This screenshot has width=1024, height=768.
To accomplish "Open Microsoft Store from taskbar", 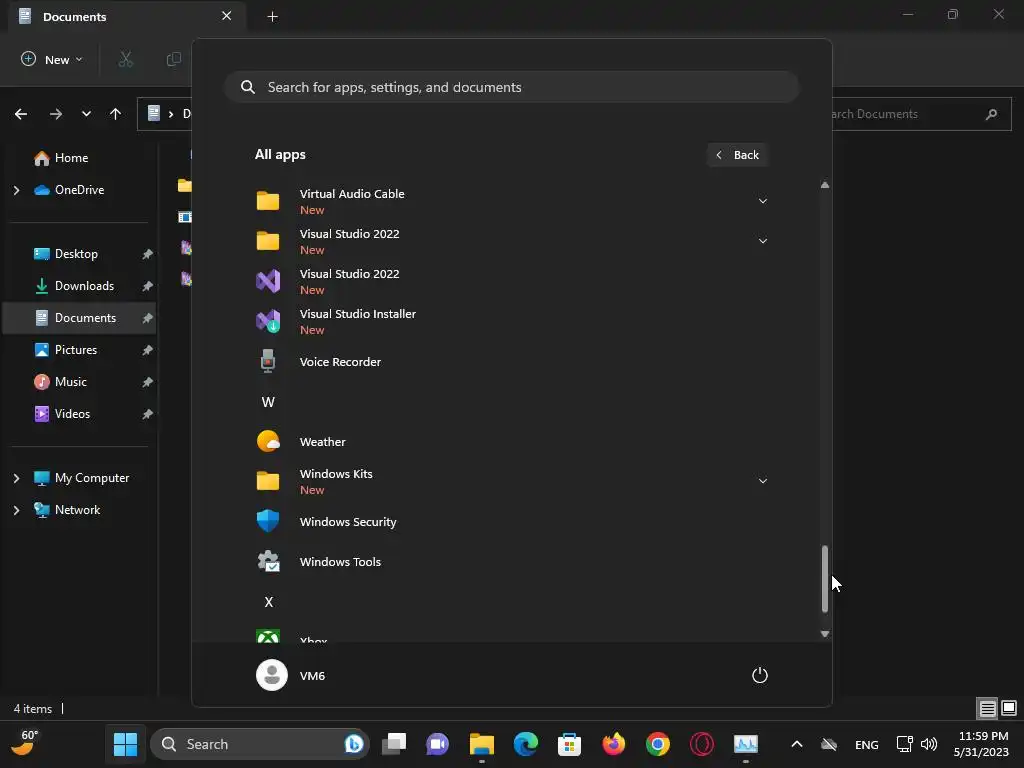I will coord(569,744).
